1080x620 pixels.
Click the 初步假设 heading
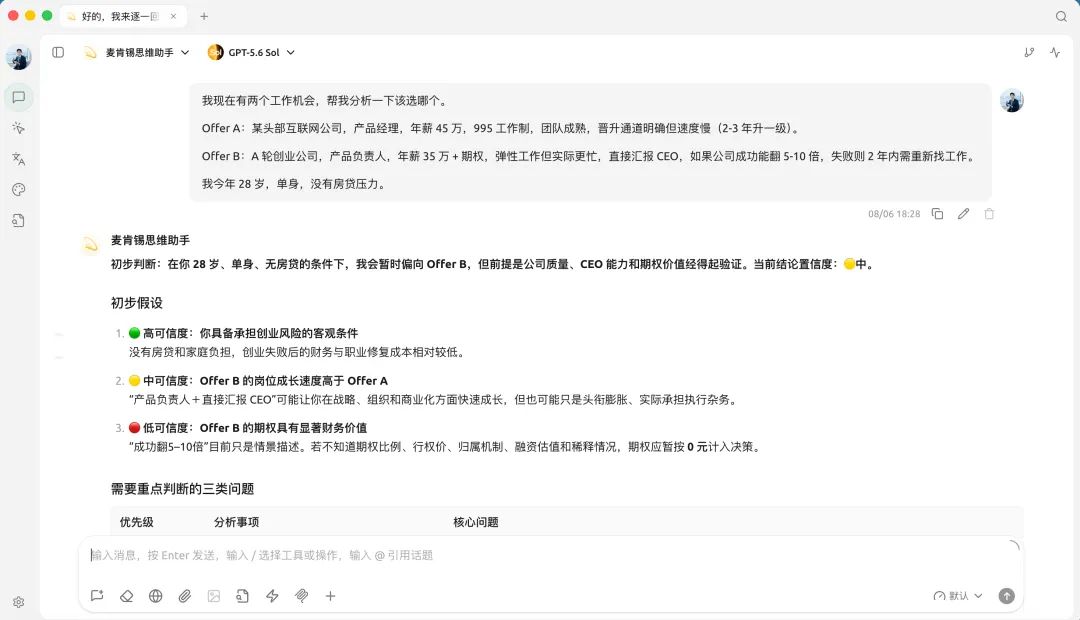137,303
